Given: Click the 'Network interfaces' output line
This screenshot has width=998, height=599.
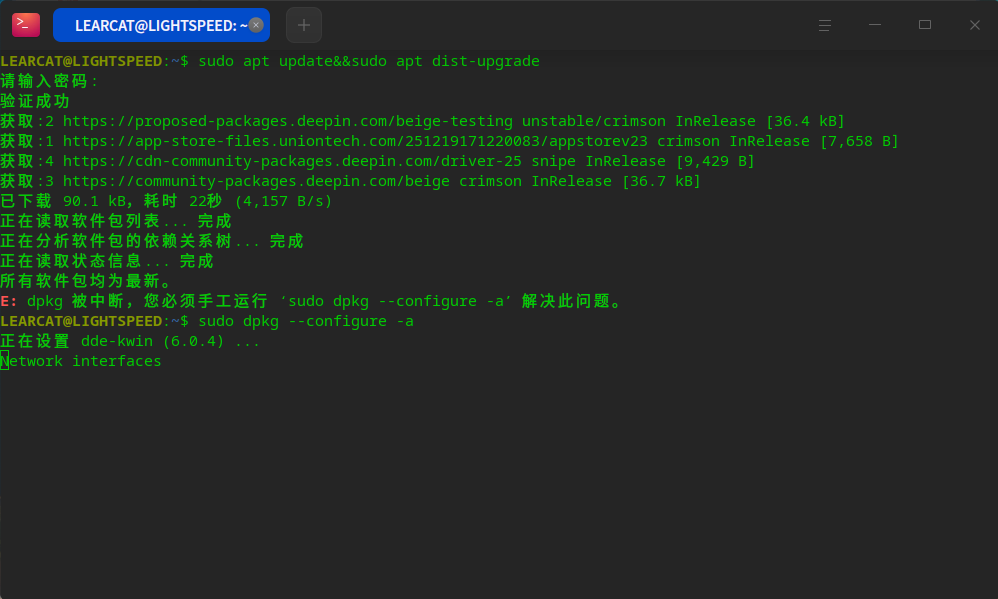Looking at the screenshot, I should 81,361.
